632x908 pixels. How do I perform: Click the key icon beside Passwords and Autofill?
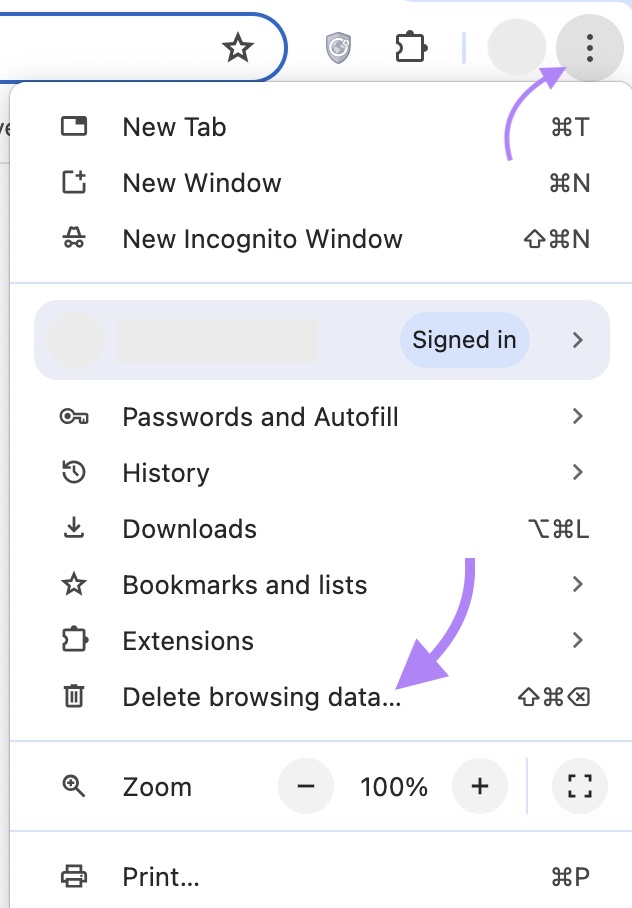click(75, 417)
